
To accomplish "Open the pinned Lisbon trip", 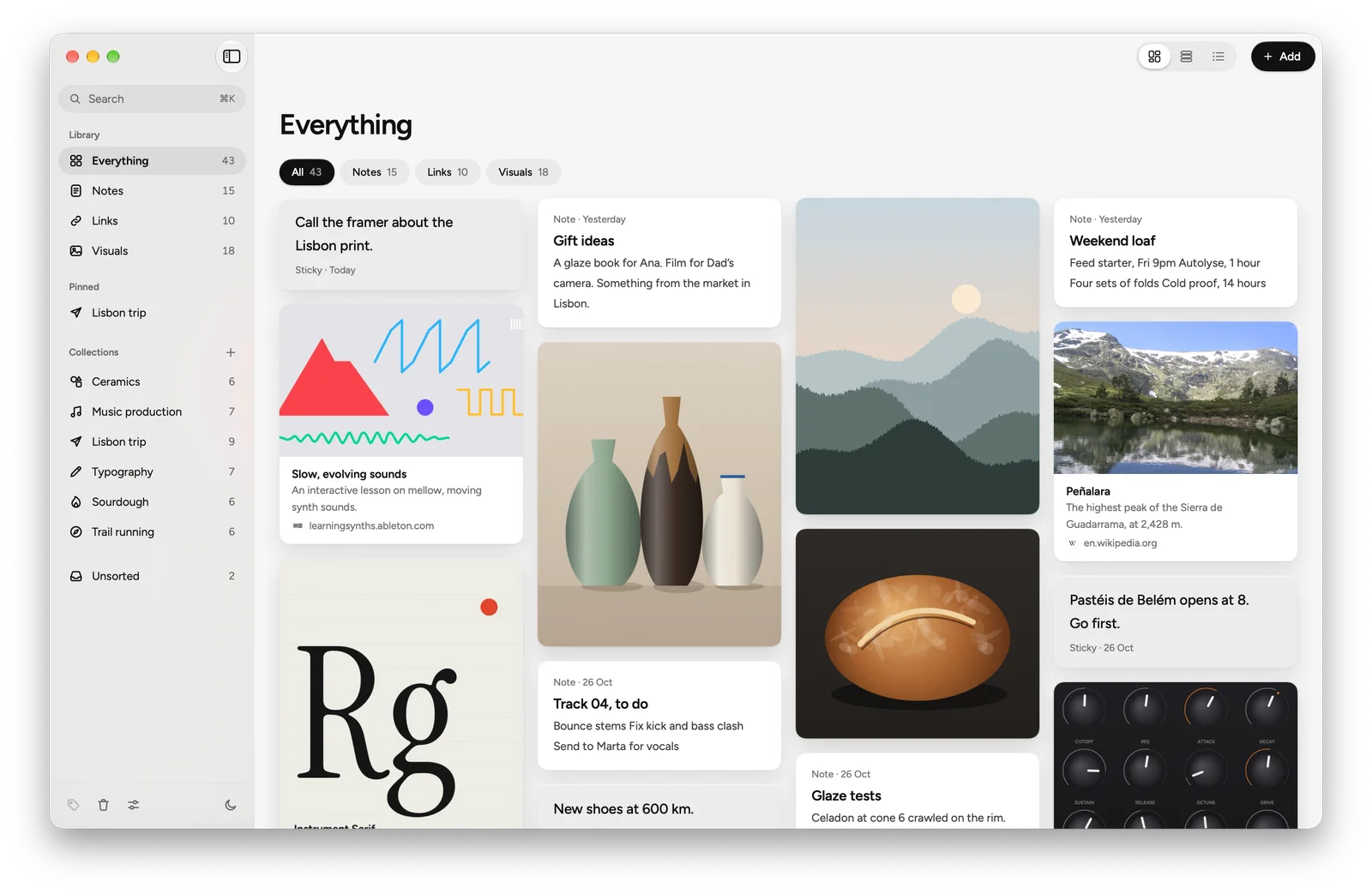I will (x=152, y=312).
